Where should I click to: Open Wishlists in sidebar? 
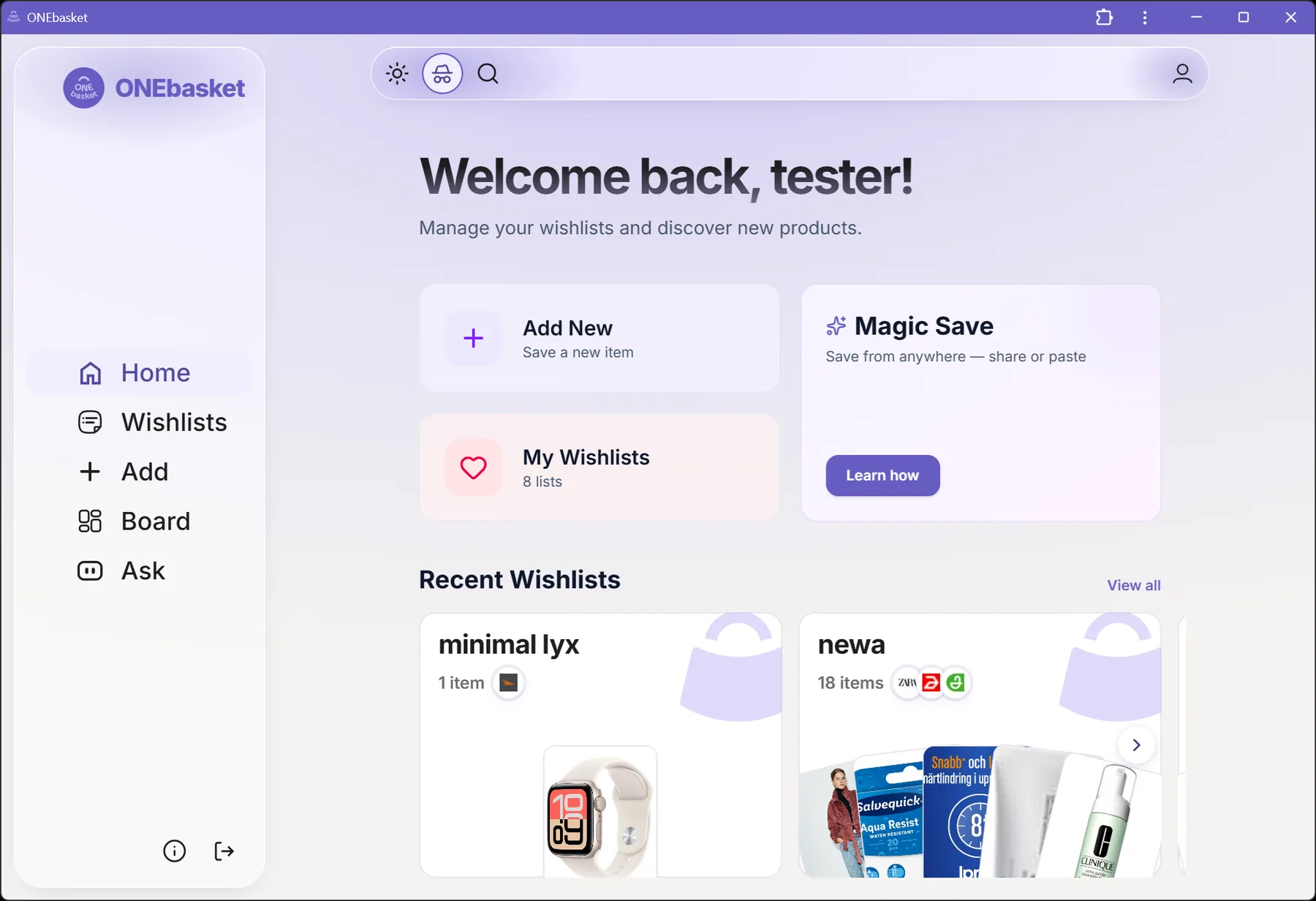click(x=139, y=423)
